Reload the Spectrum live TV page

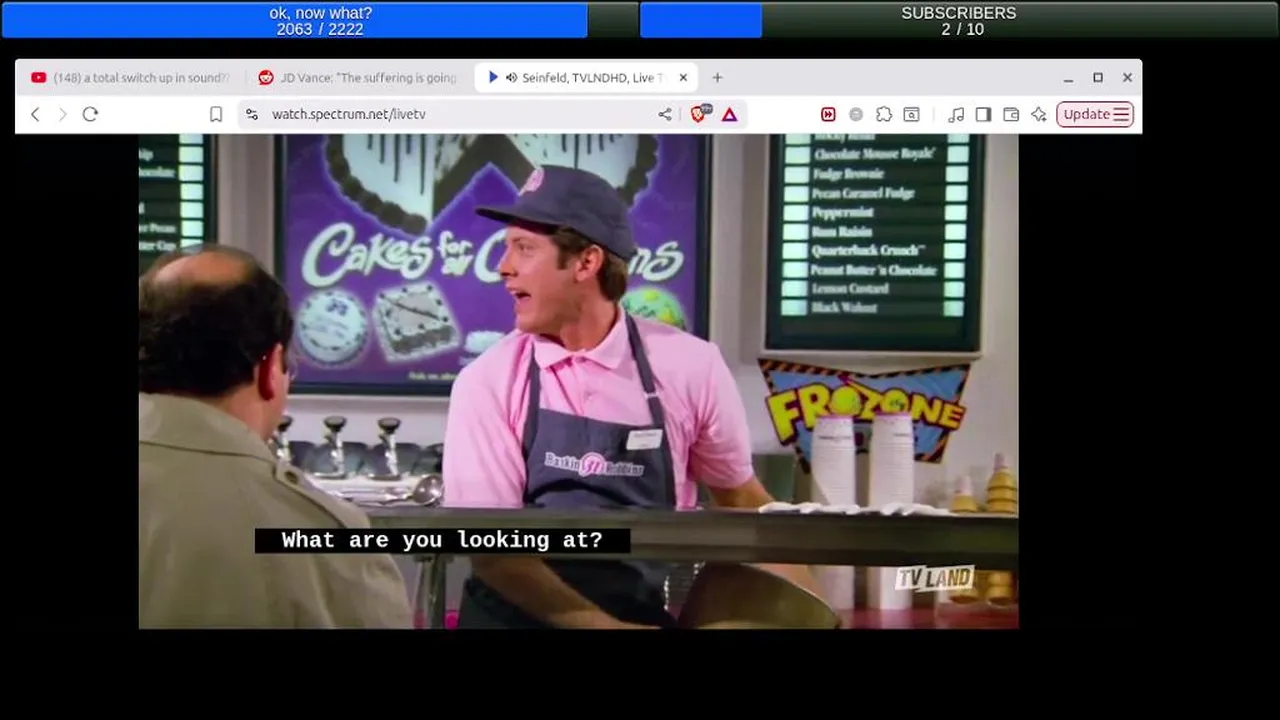pyautogui.click(x=90, y=114)
